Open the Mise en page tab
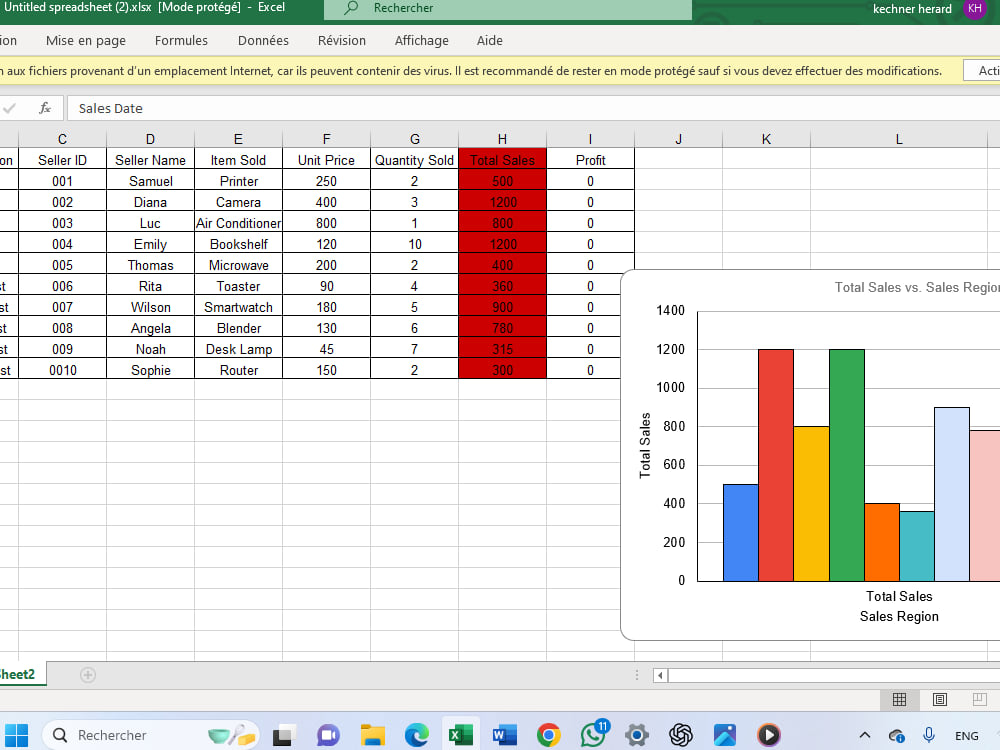The image size is (1000, 750). coord(85,40)
